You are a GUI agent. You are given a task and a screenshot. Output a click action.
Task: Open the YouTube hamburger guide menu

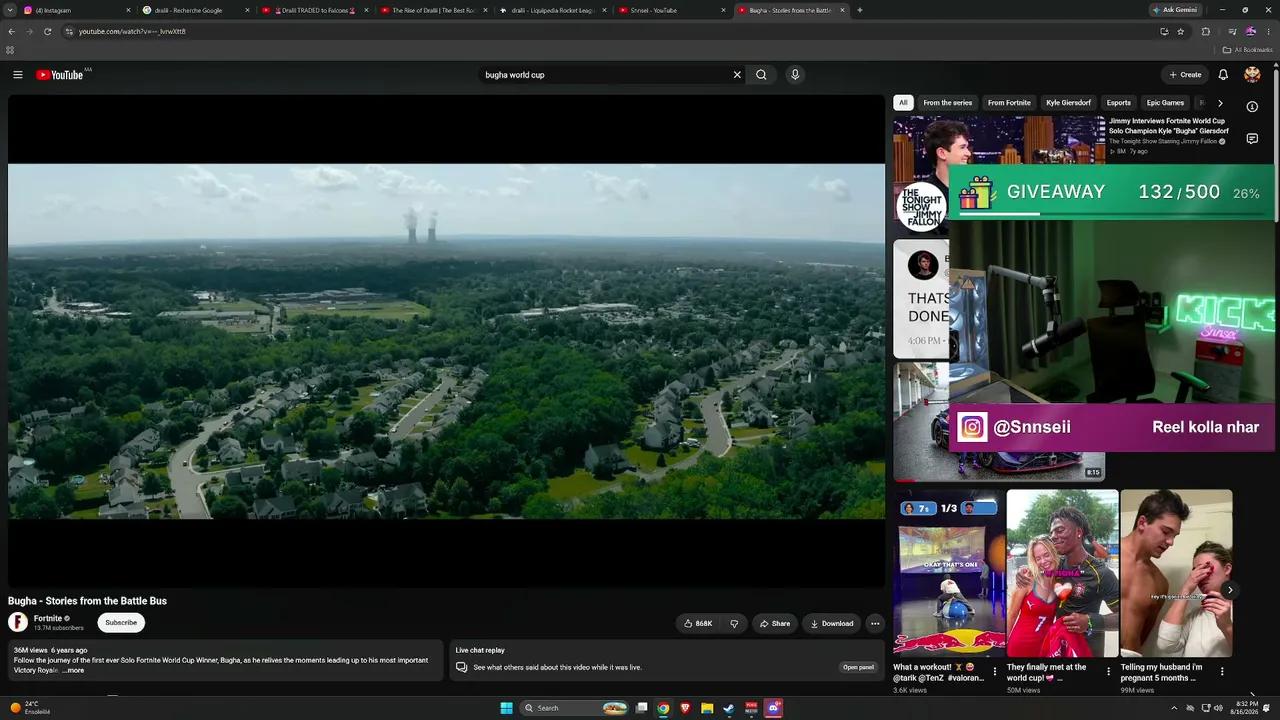(x=17, y=75)
